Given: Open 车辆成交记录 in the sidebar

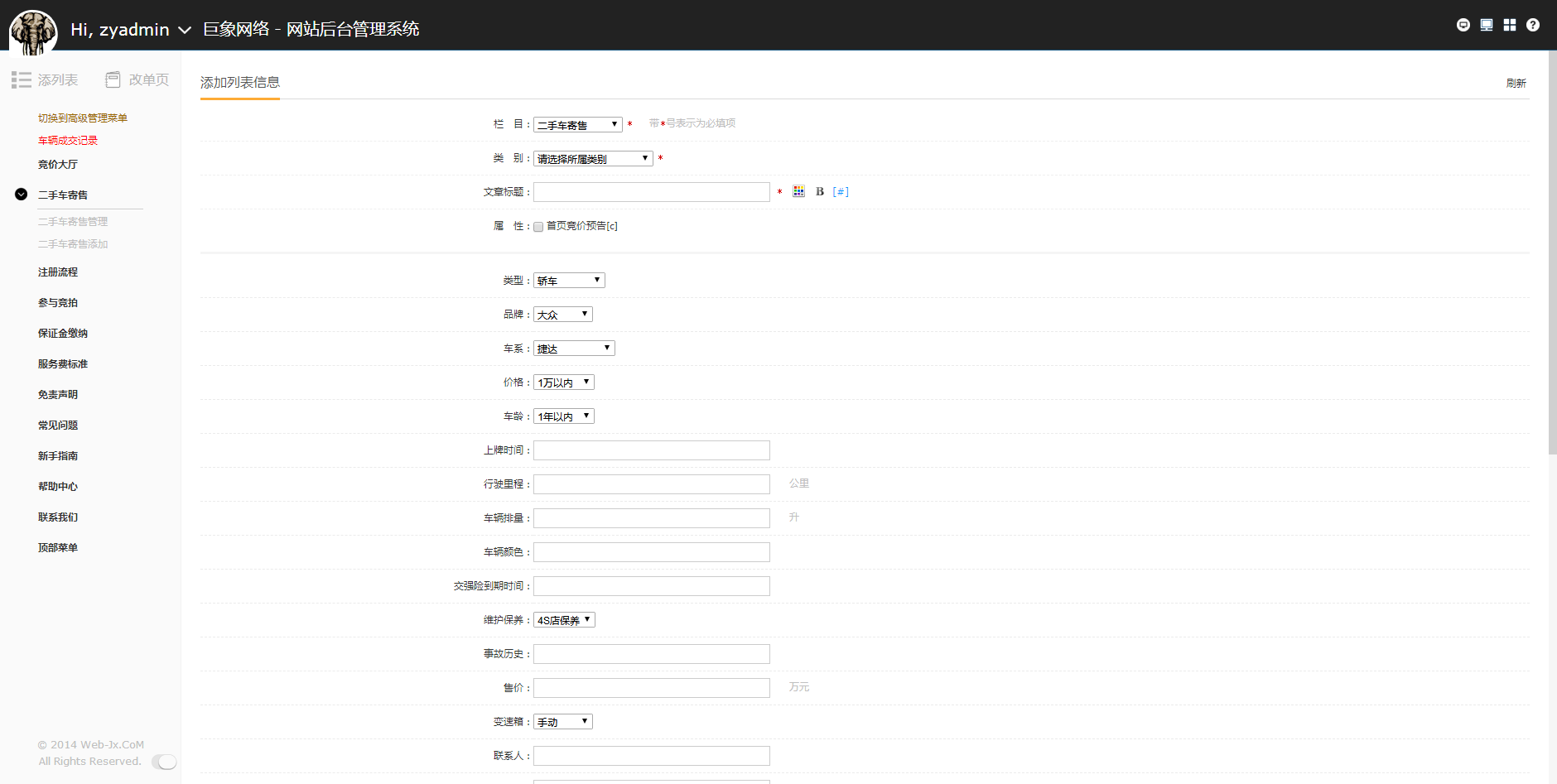Looking at the screenshot, I should (x=68, y=141).
